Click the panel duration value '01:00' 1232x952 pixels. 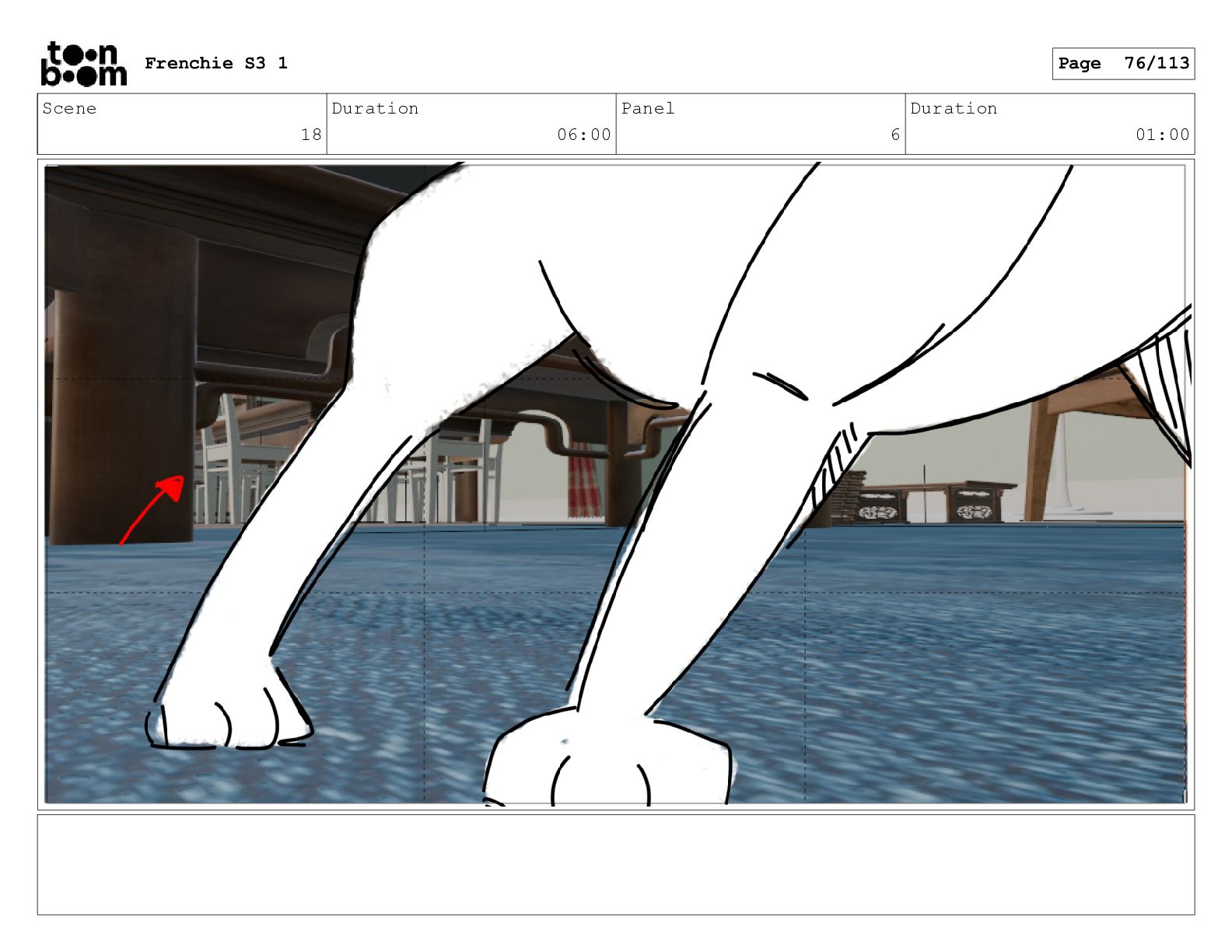1163,135
